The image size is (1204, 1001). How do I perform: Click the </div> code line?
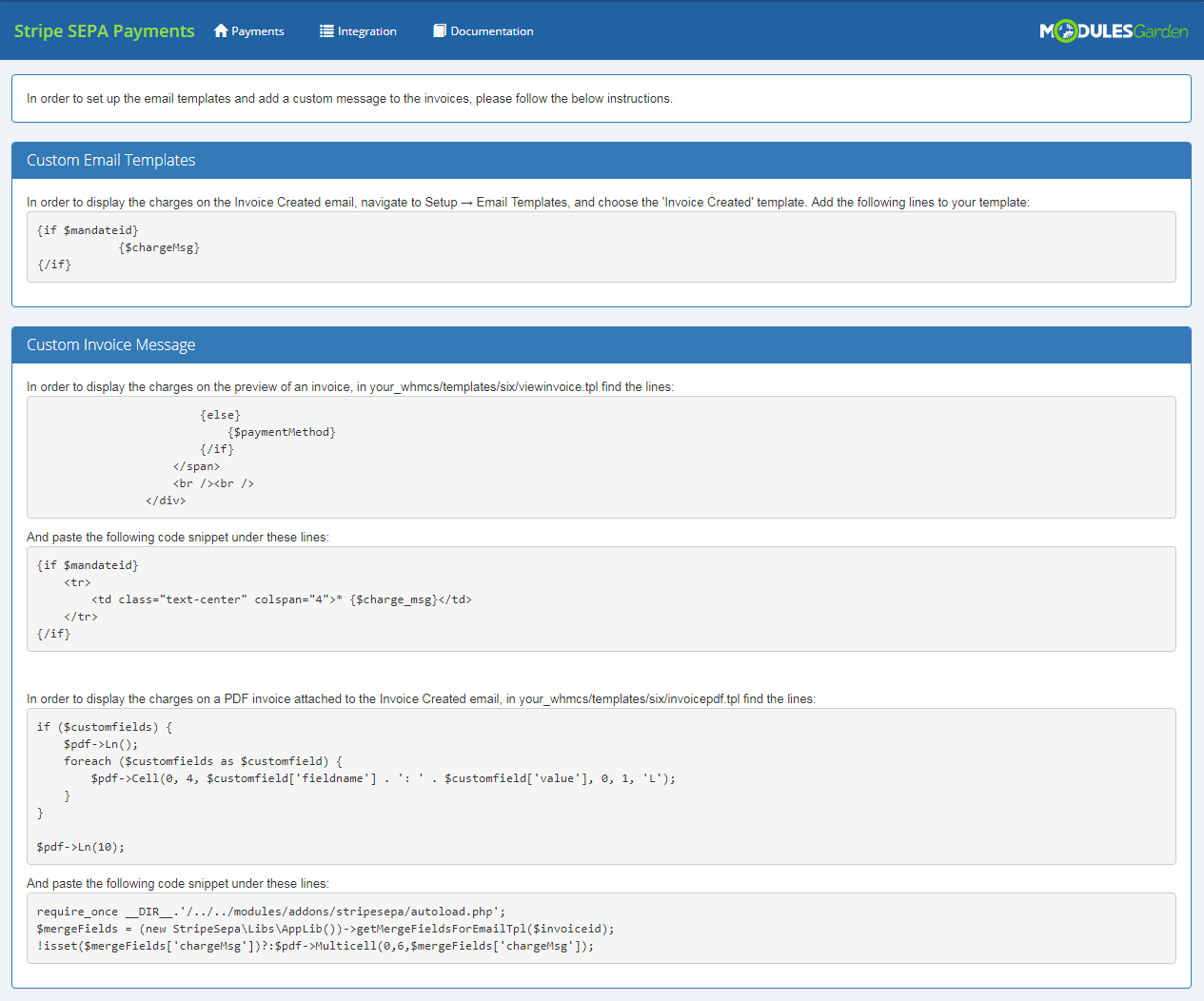tap(166, 500)
